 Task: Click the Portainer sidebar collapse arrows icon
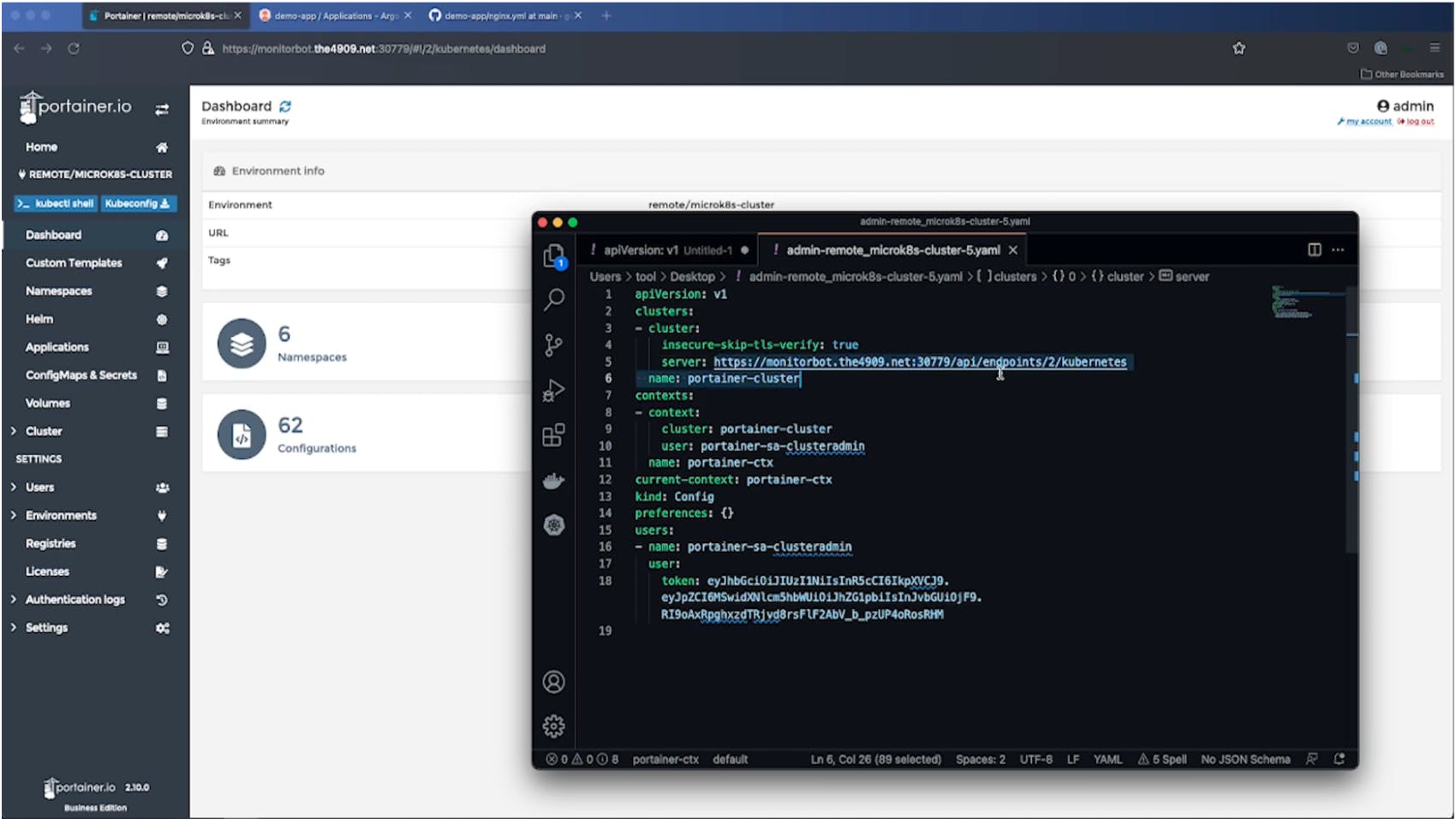162,109
